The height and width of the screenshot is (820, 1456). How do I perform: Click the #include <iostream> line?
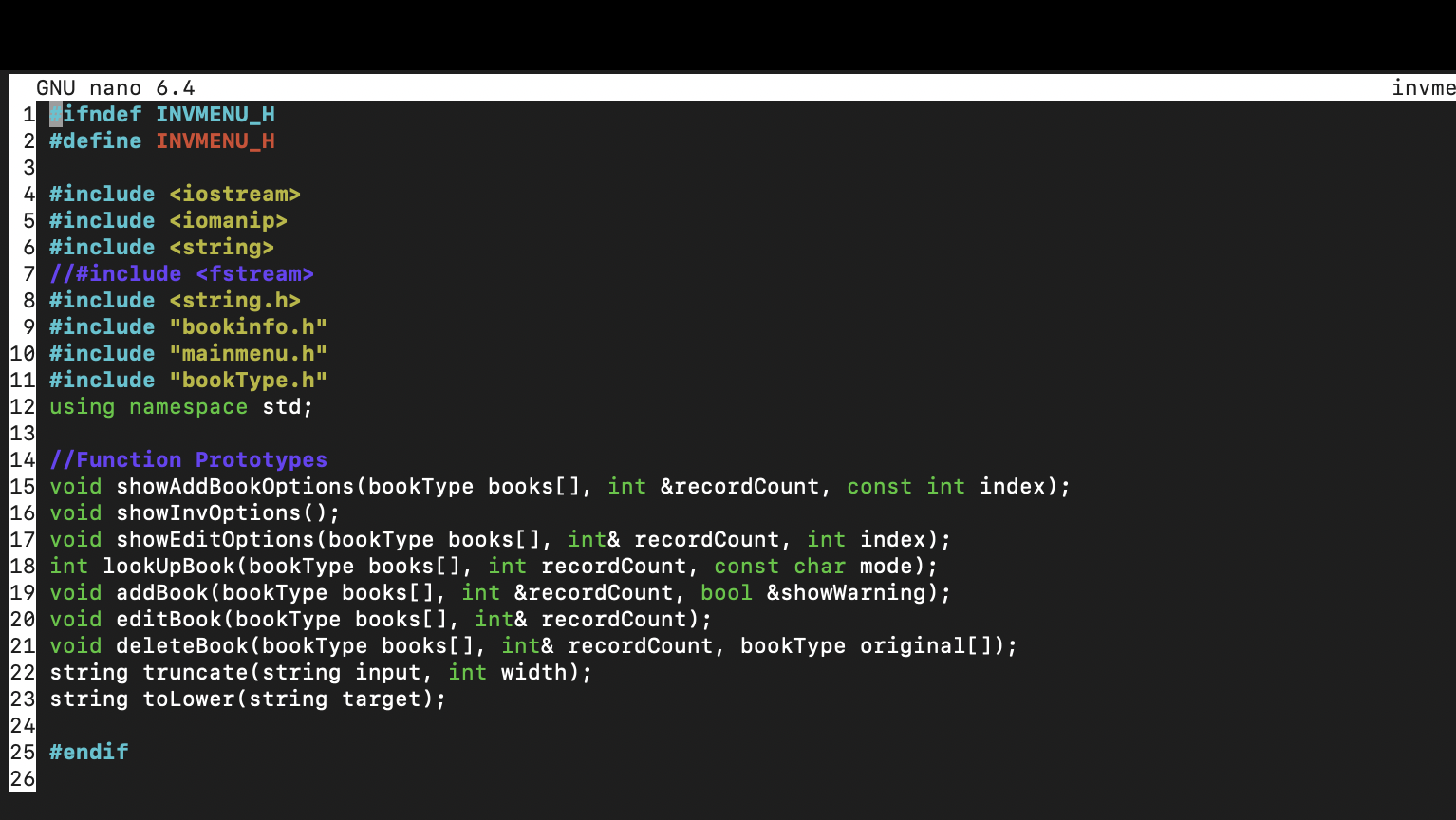pos(175,194)
